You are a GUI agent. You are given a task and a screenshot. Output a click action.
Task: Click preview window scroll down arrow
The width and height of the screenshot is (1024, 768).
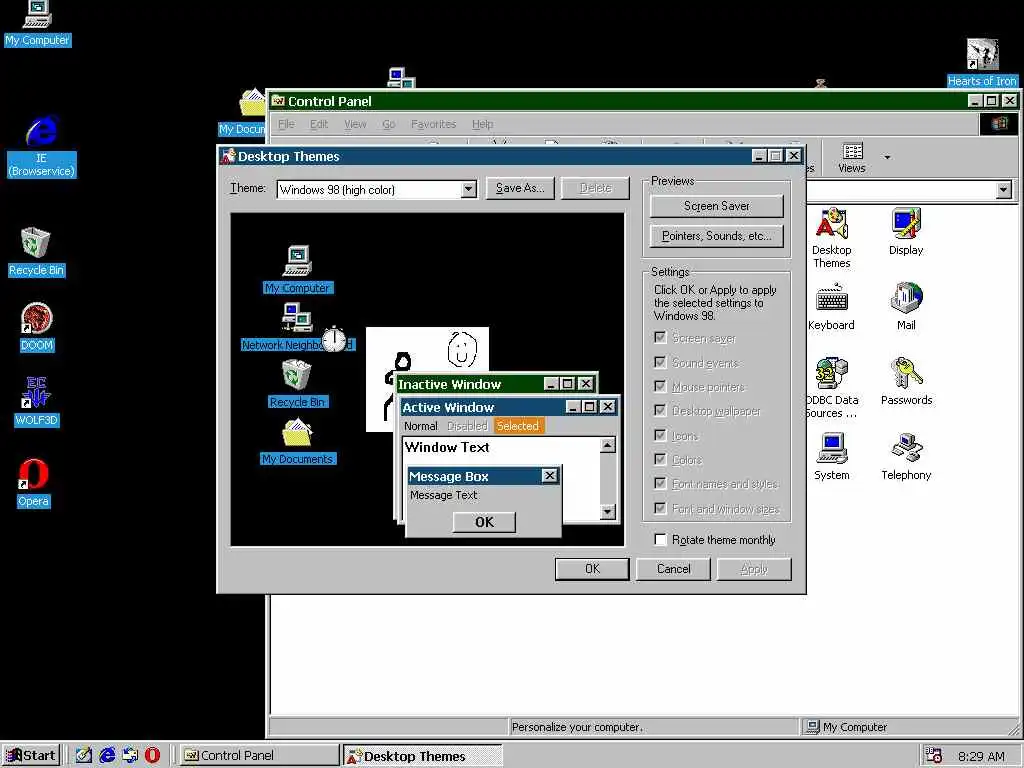click(607, 511)
